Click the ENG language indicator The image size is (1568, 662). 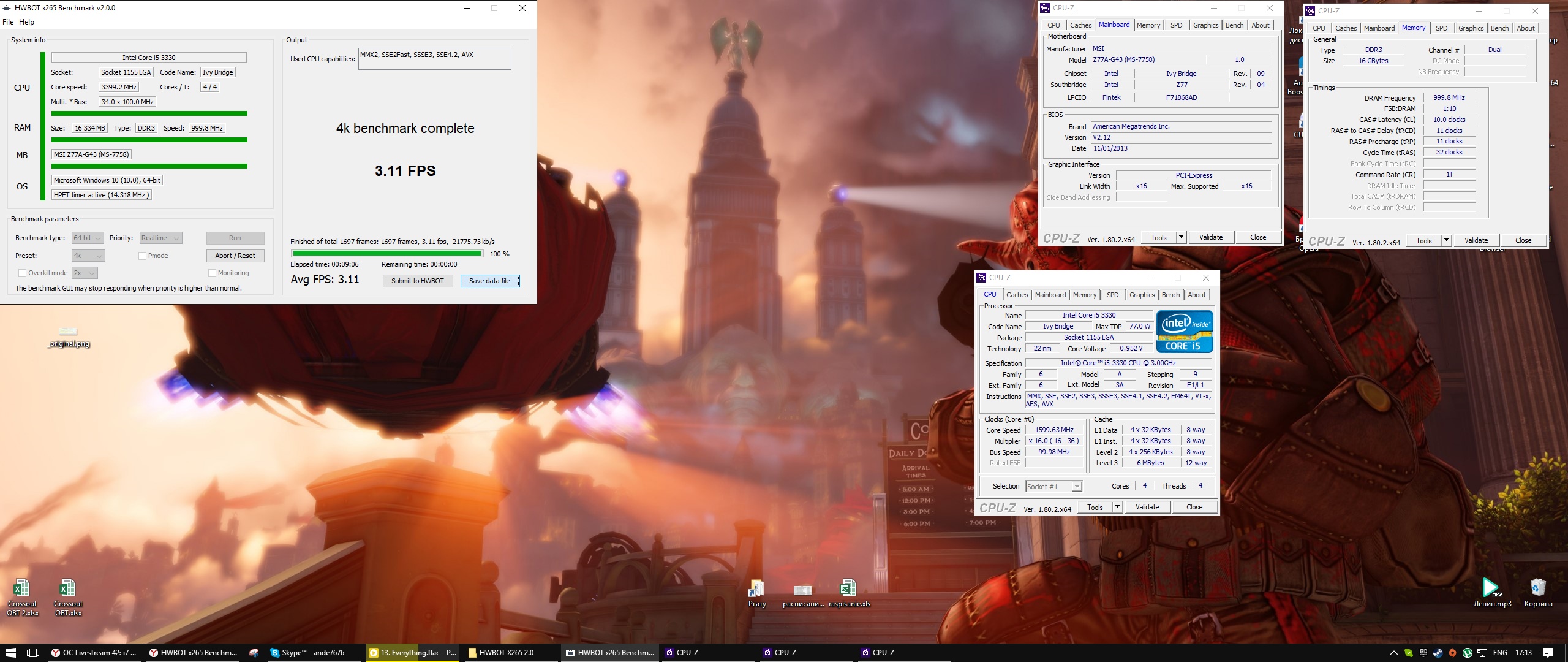coord(1500,653)
